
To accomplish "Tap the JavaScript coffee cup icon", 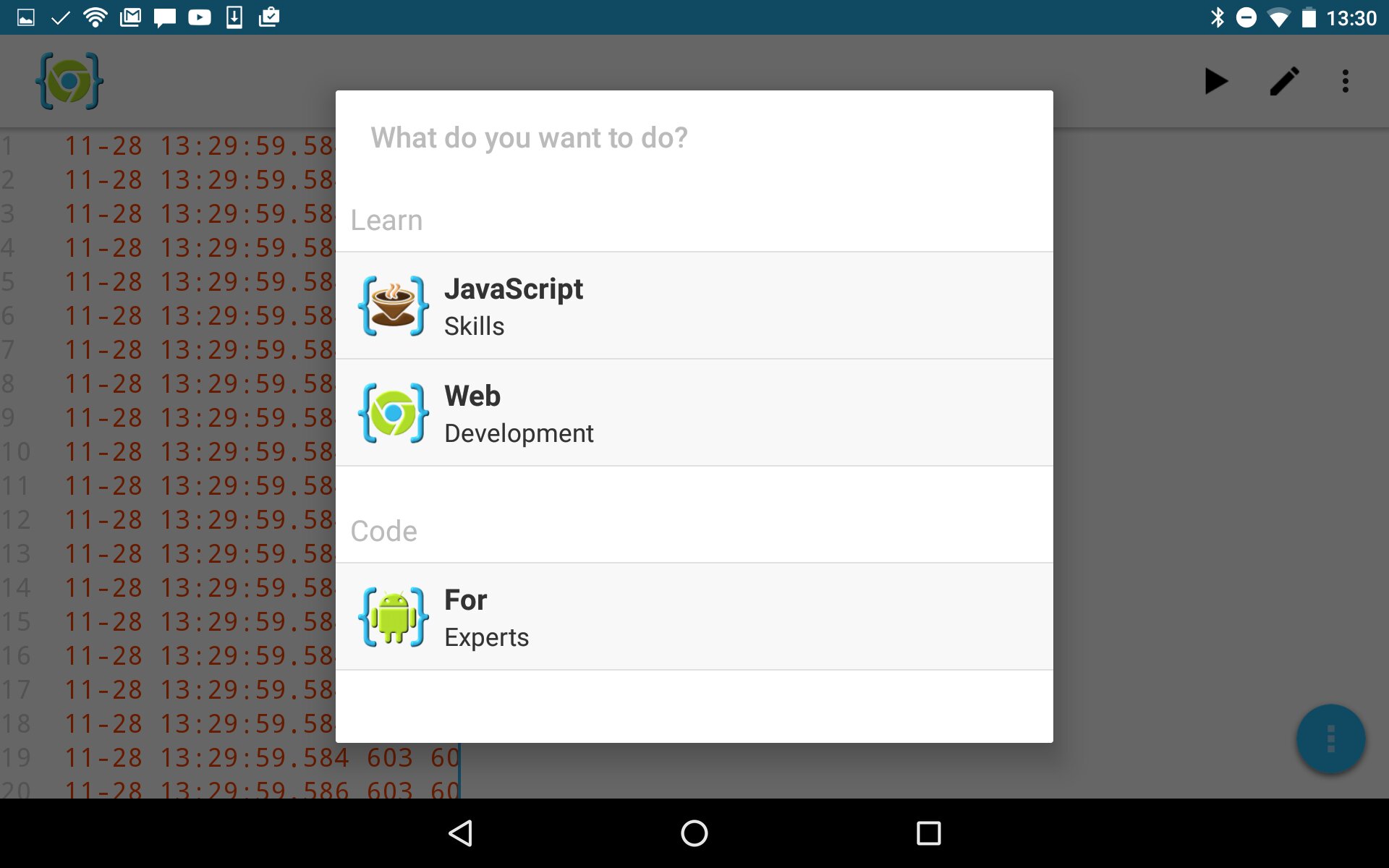I will click(394, 306).
